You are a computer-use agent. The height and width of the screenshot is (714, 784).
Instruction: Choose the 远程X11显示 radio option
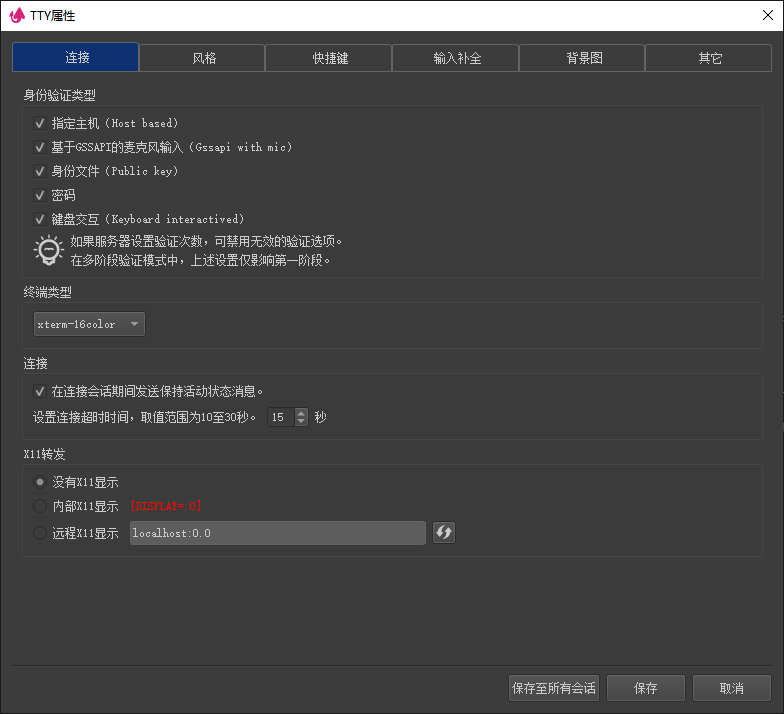(x=40, y=533)
